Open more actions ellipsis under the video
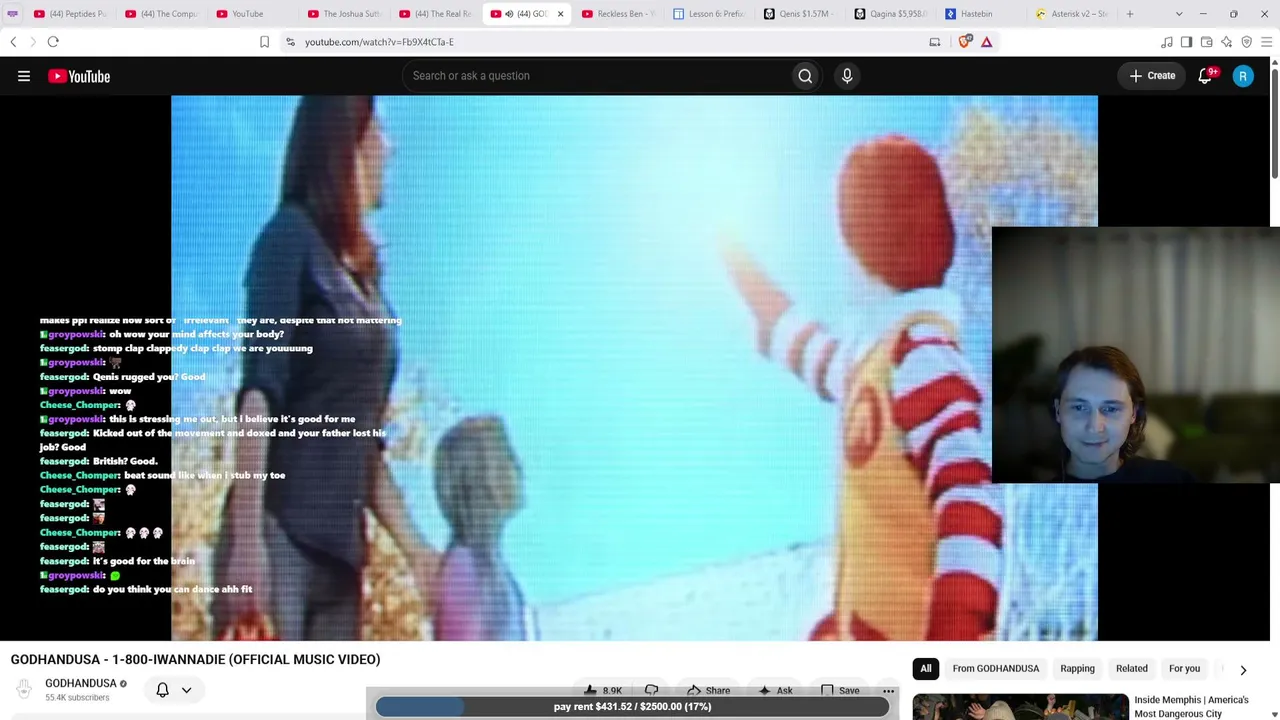The height and width of the screenshot is (720, 1280). click(888, 690)
